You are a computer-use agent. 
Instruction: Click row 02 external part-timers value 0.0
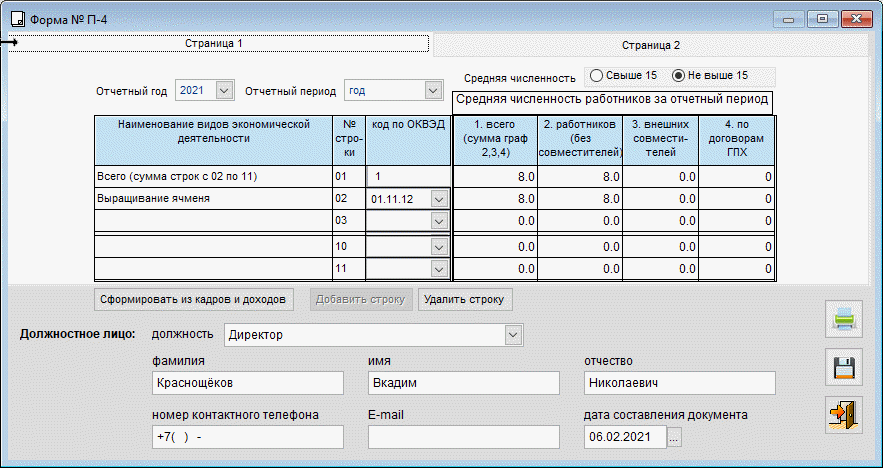(x=661, y=199)
